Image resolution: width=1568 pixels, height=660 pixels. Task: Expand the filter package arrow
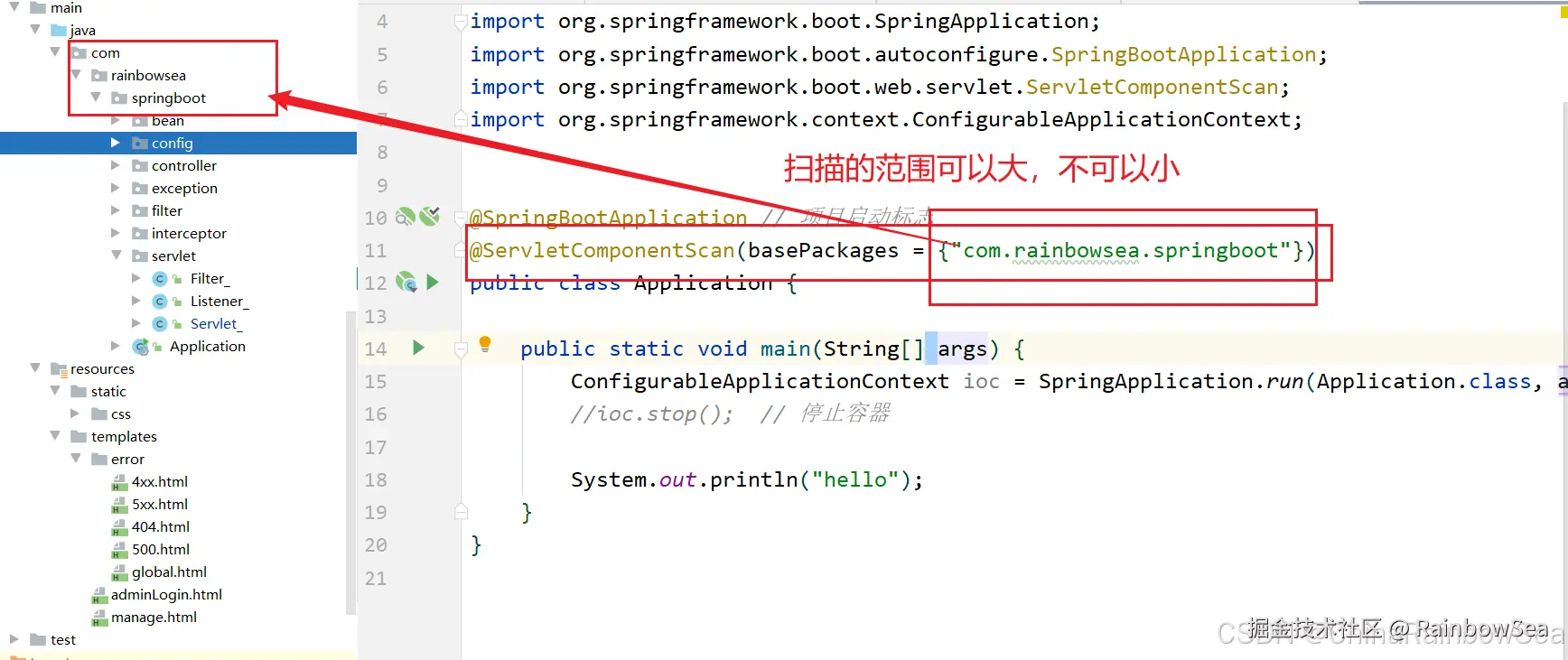pyautogui.click(x=116, y=210)
